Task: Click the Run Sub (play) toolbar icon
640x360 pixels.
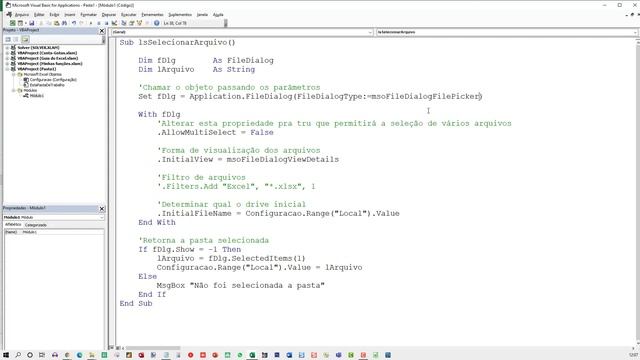Action: coord(91,23)
